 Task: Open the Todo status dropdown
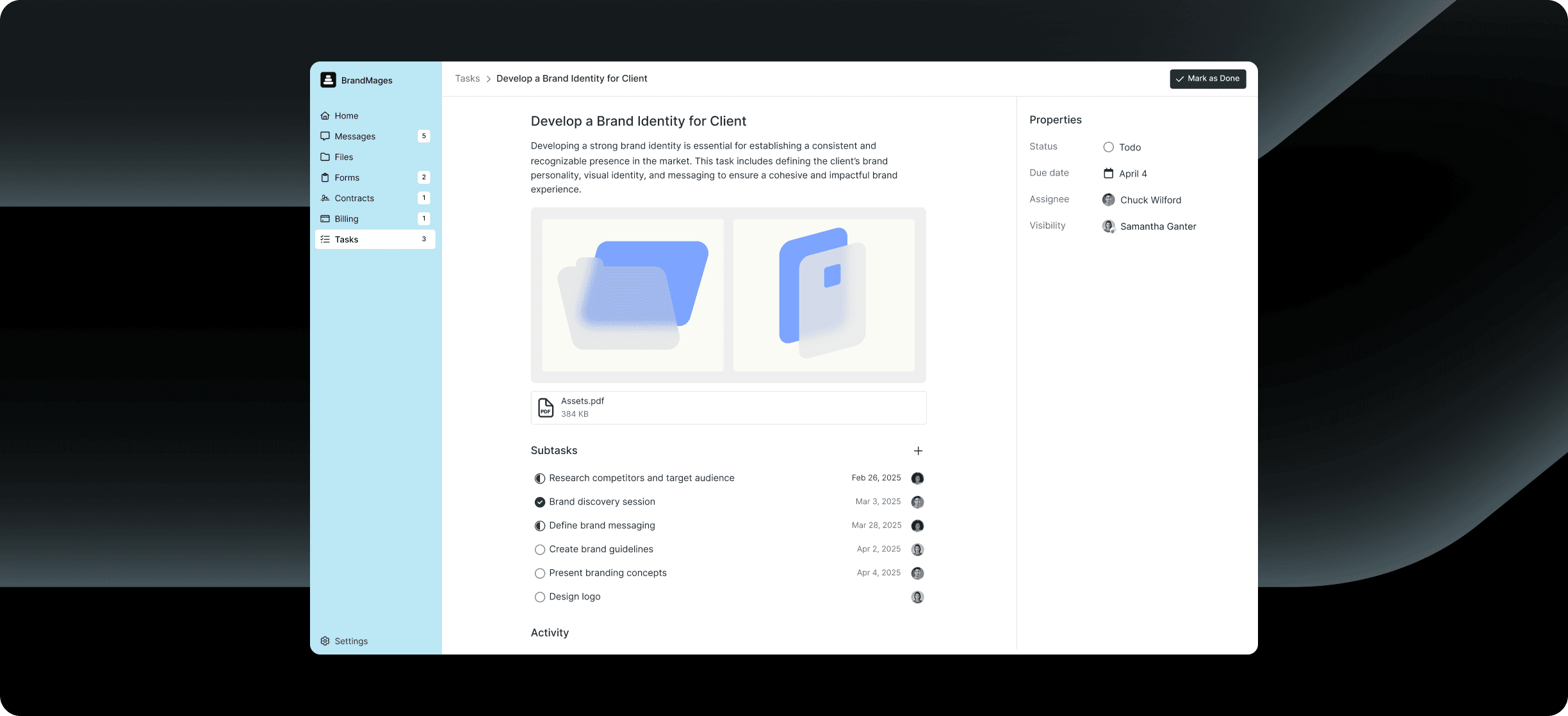click(x=1129, y=147)
